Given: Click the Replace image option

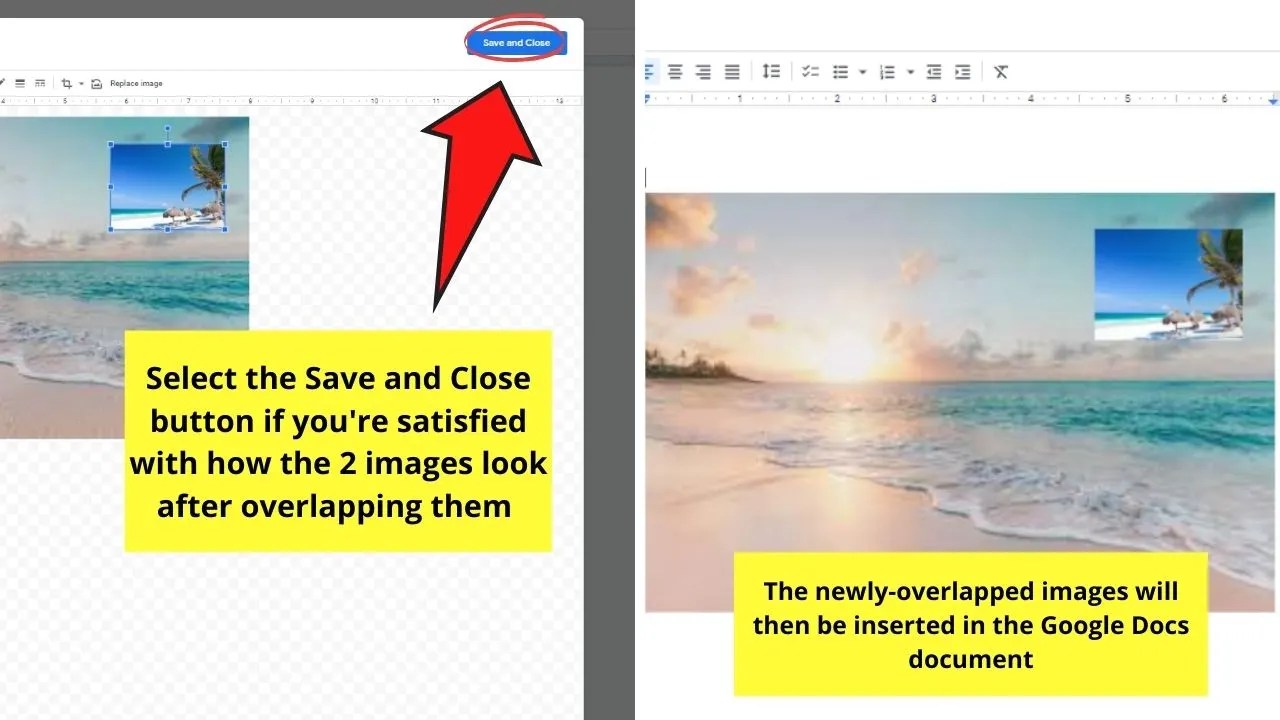Looking at the screenshot, I should pyautogui.click(x=134, y=83).
